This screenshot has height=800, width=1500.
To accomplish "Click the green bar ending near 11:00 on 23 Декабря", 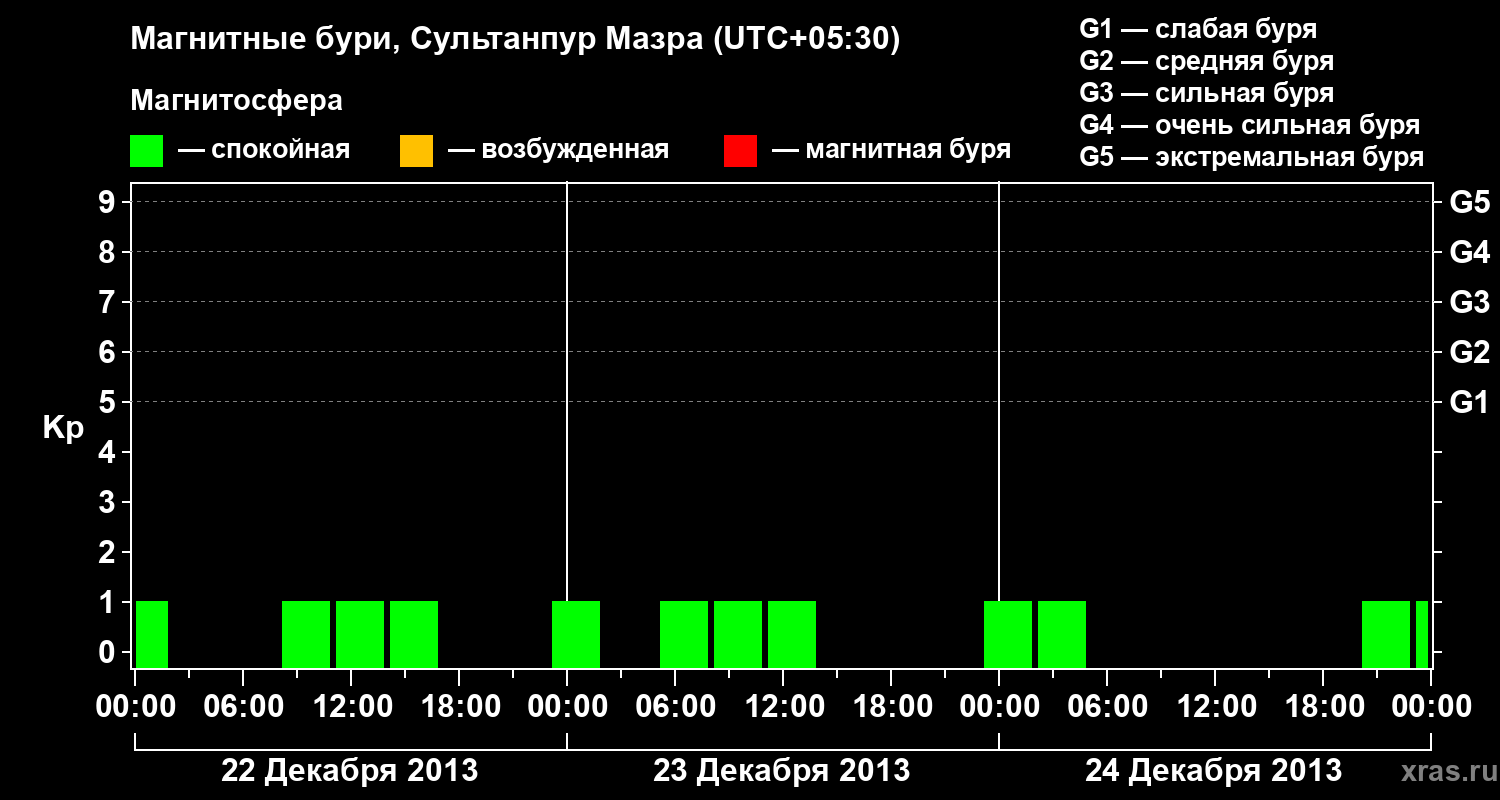I will click(x=738, y=634).
